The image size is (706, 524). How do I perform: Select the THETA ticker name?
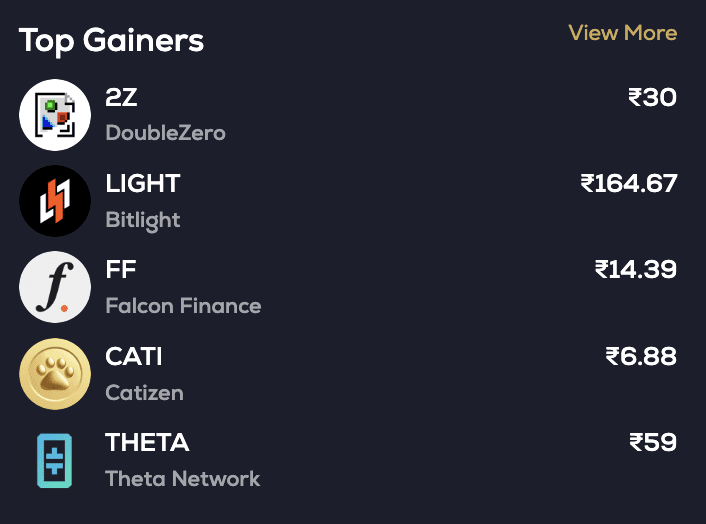[147, 442]
